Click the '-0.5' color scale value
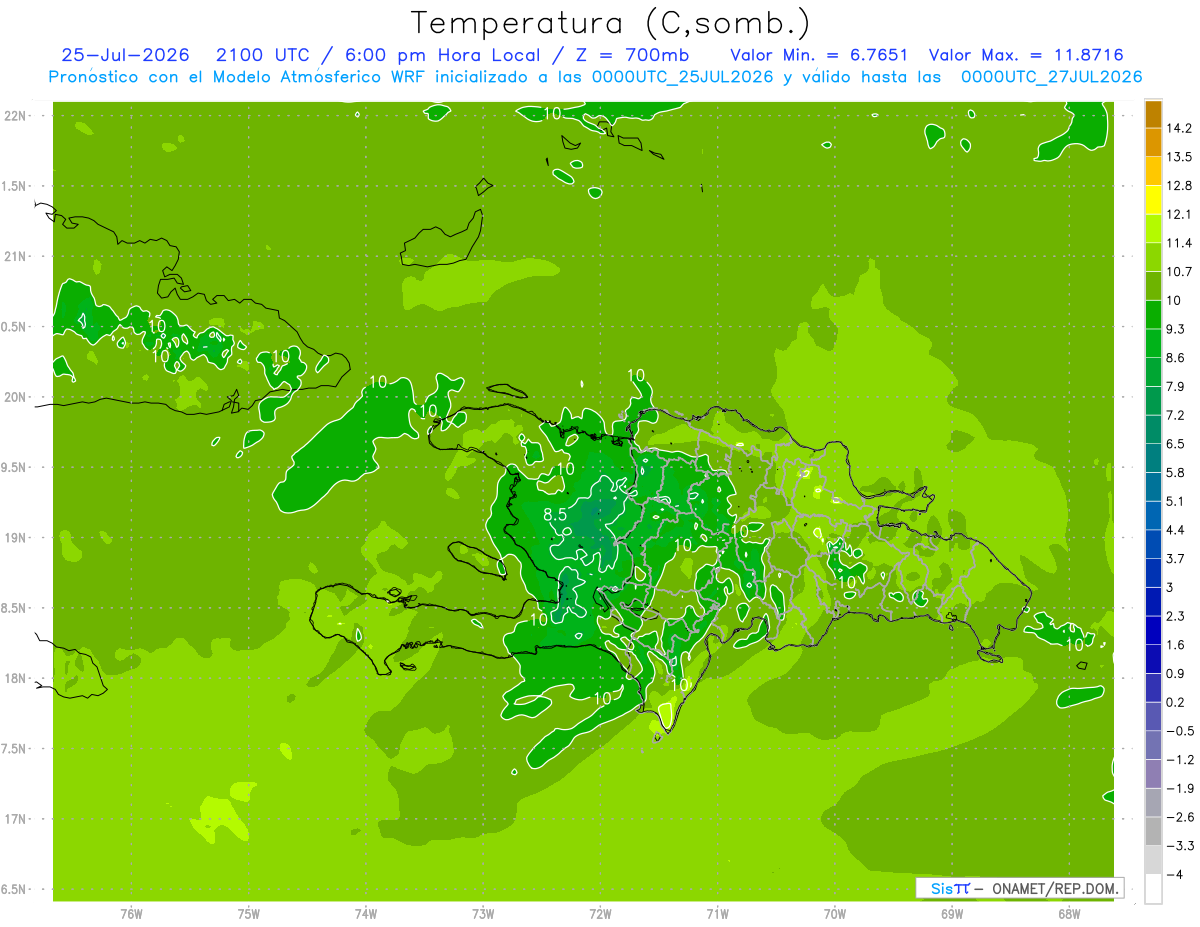The image size is (1200, 927). tap(1179, 731)
